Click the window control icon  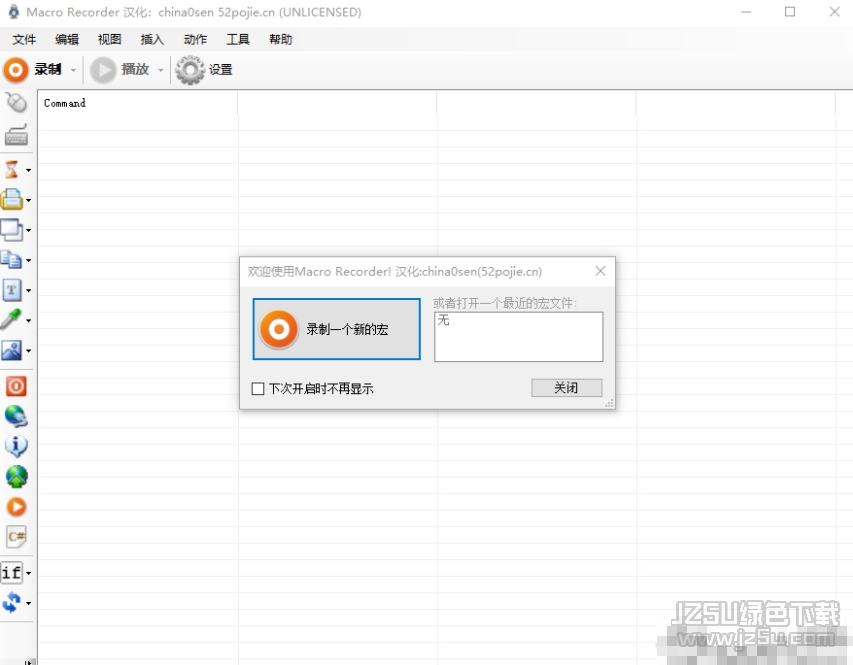(11, 230)
